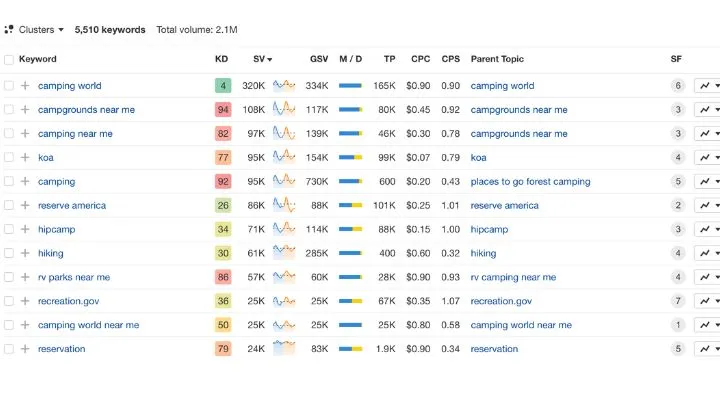Sort by GSV column header
This screenshot has width=720, height=400.
tap(319, 59)
